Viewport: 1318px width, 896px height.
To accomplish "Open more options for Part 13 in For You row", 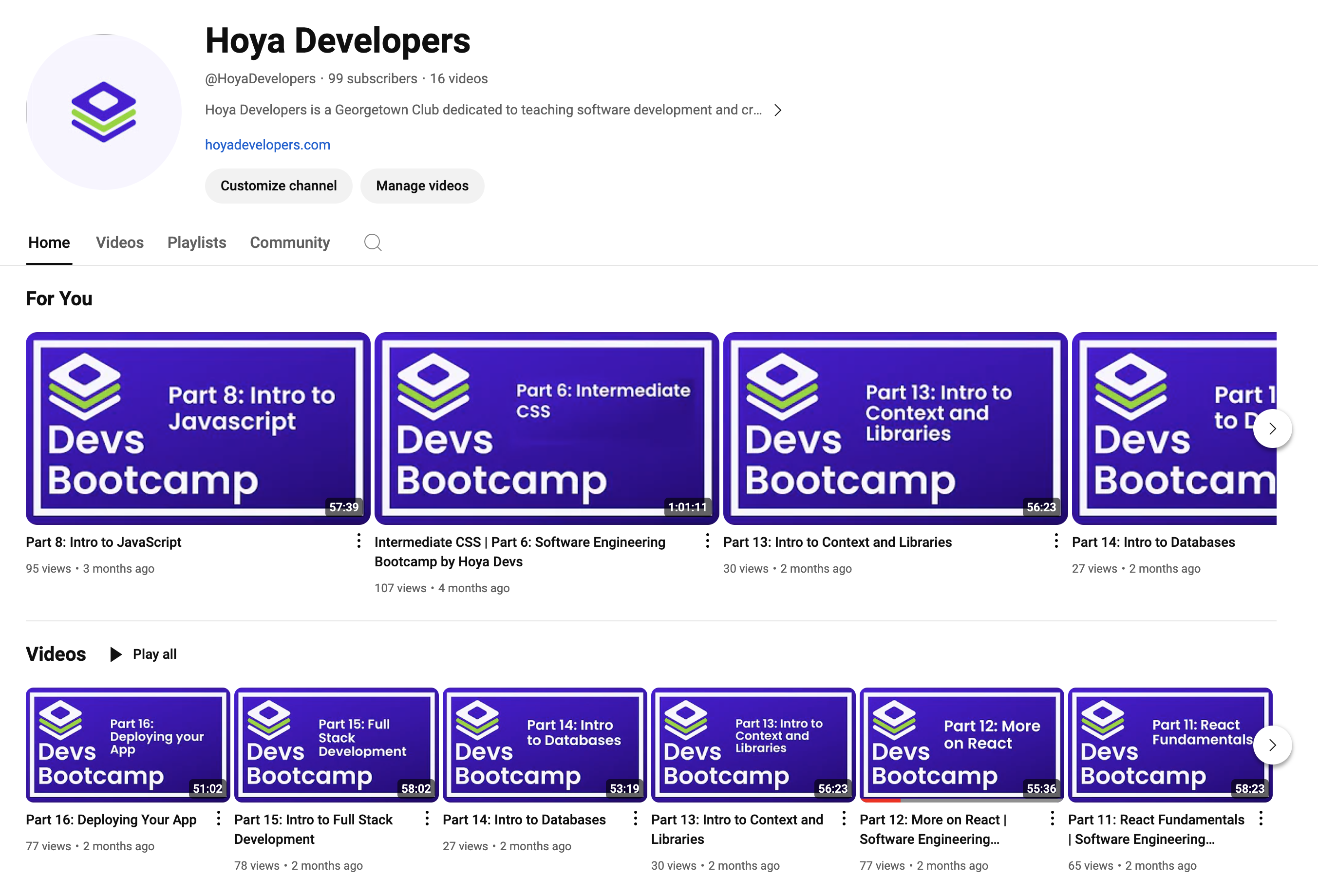I will coord(1056,541).
